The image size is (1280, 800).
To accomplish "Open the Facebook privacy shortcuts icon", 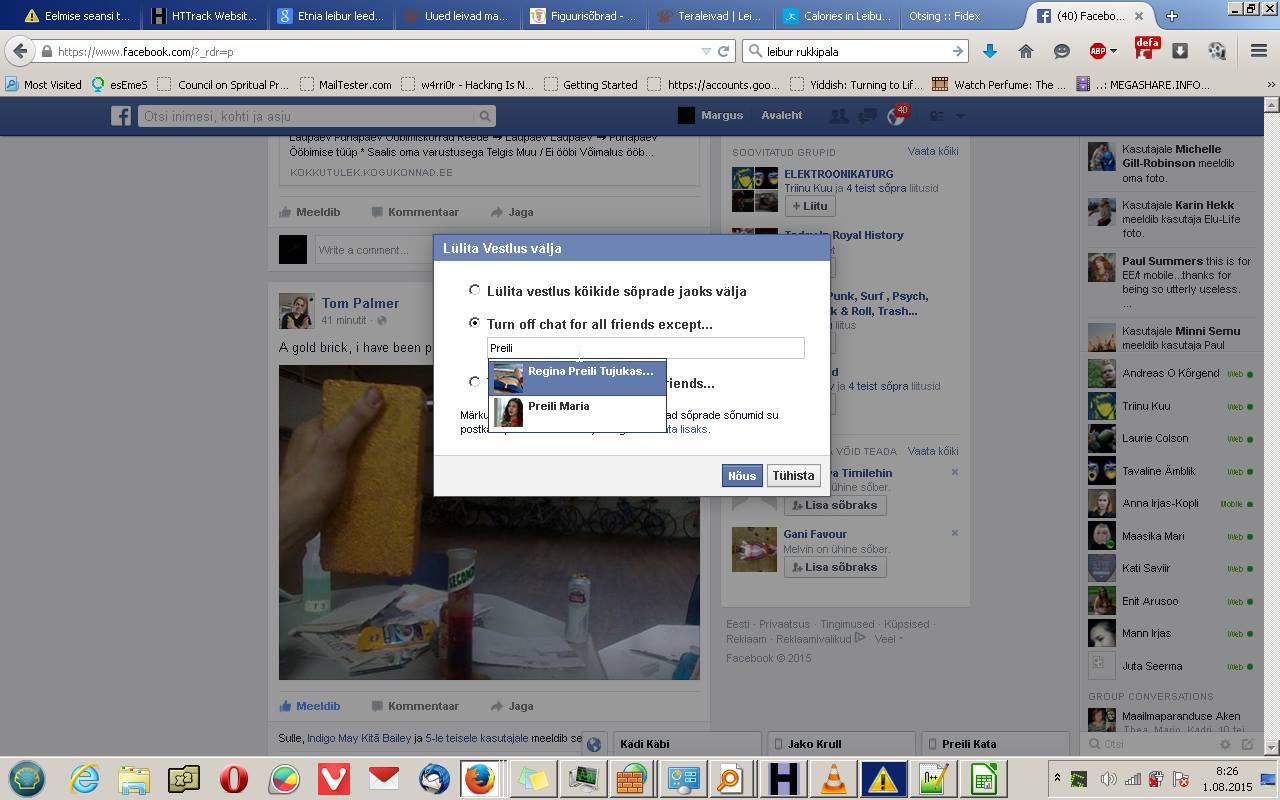I will tap(936, 116).
